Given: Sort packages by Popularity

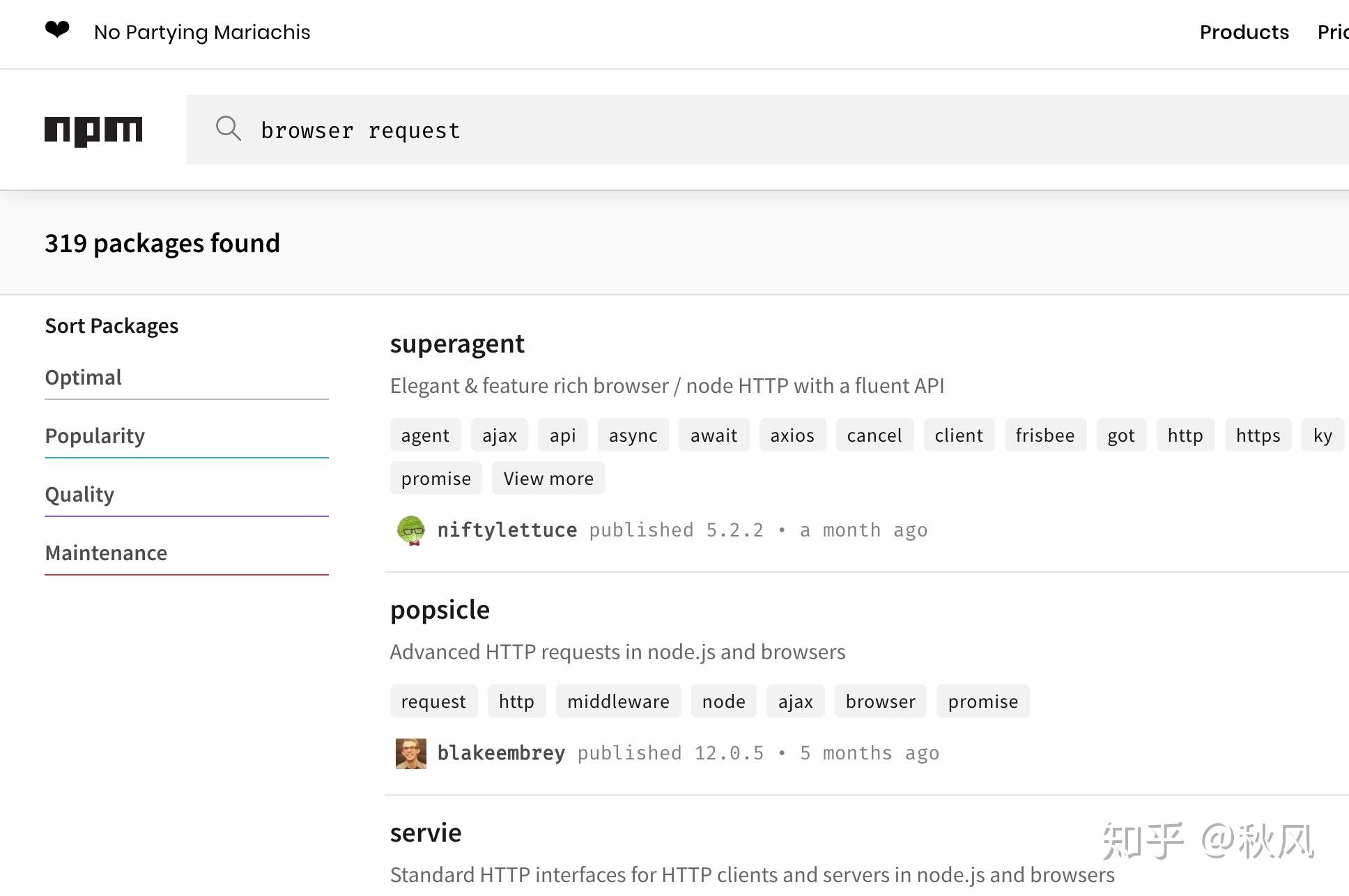Looking at the screenshot, I should 95,436.
